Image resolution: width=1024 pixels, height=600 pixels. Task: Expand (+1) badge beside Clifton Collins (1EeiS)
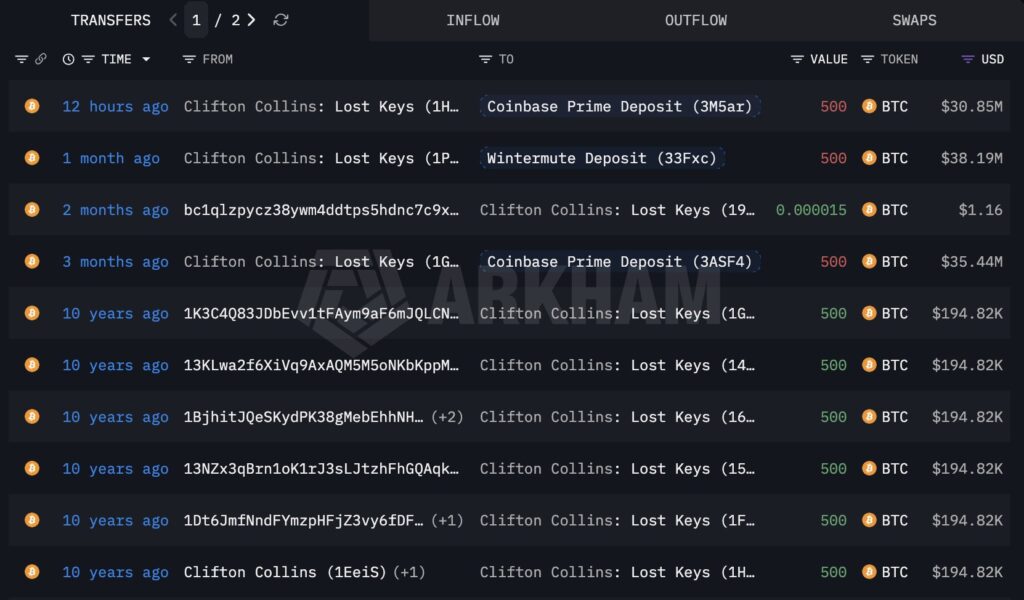(x=409, y=572)
